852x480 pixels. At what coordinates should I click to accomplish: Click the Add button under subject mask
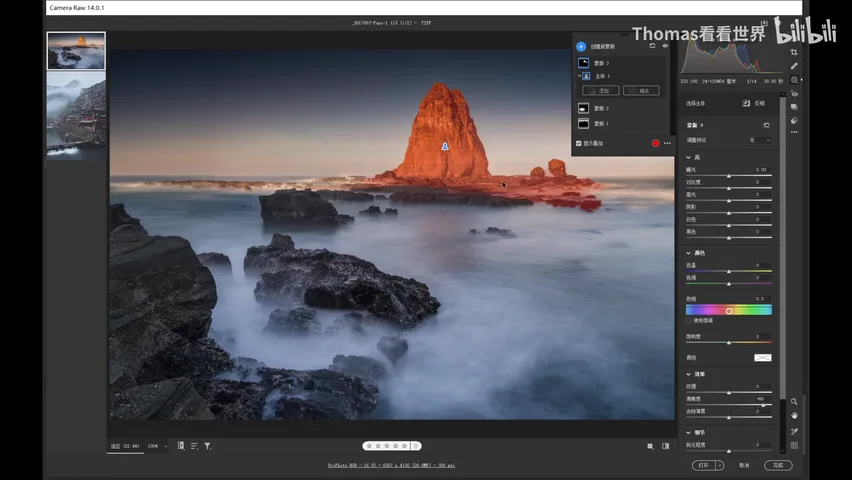(600, 90)
